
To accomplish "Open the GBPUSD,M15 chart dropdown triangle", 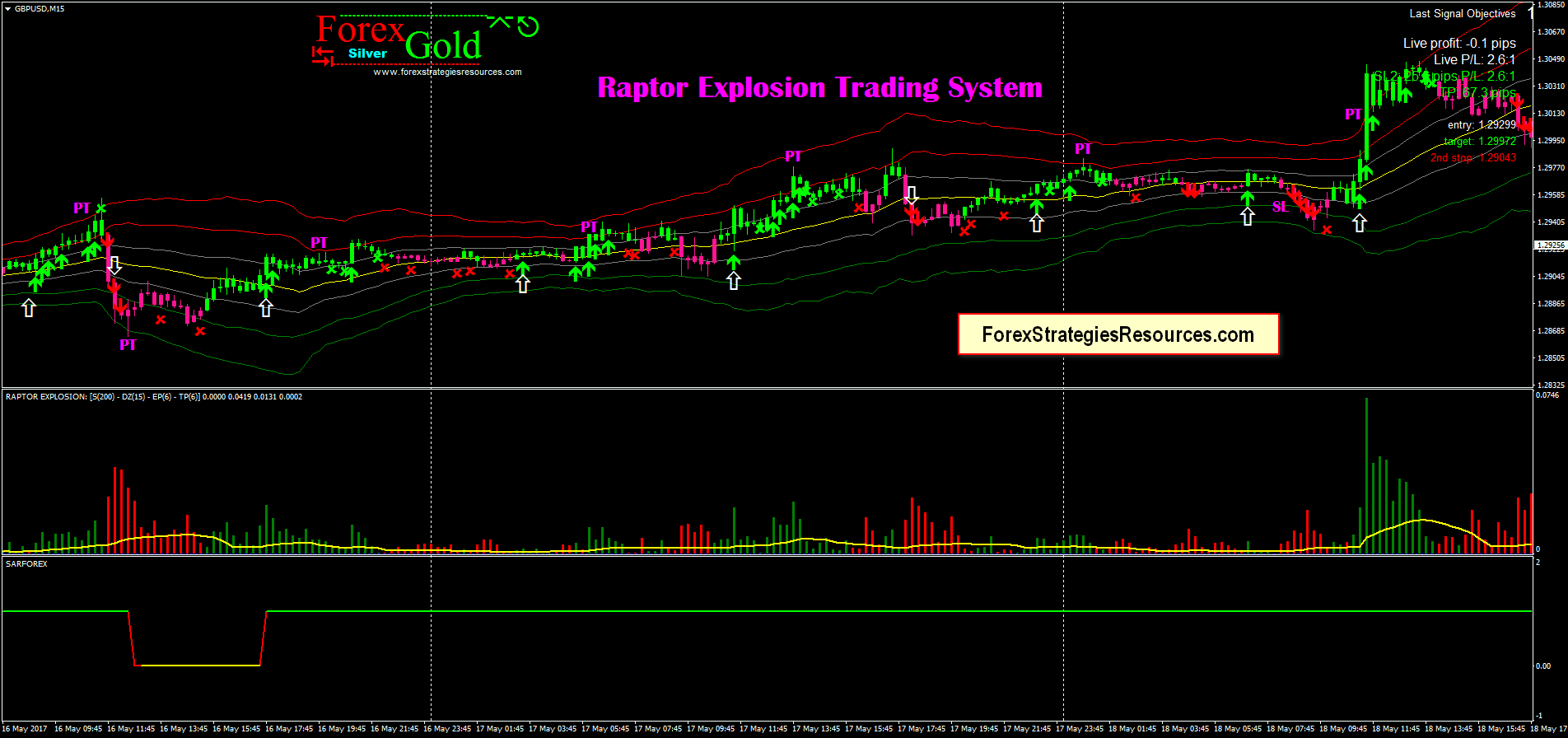I will [7, 8].
